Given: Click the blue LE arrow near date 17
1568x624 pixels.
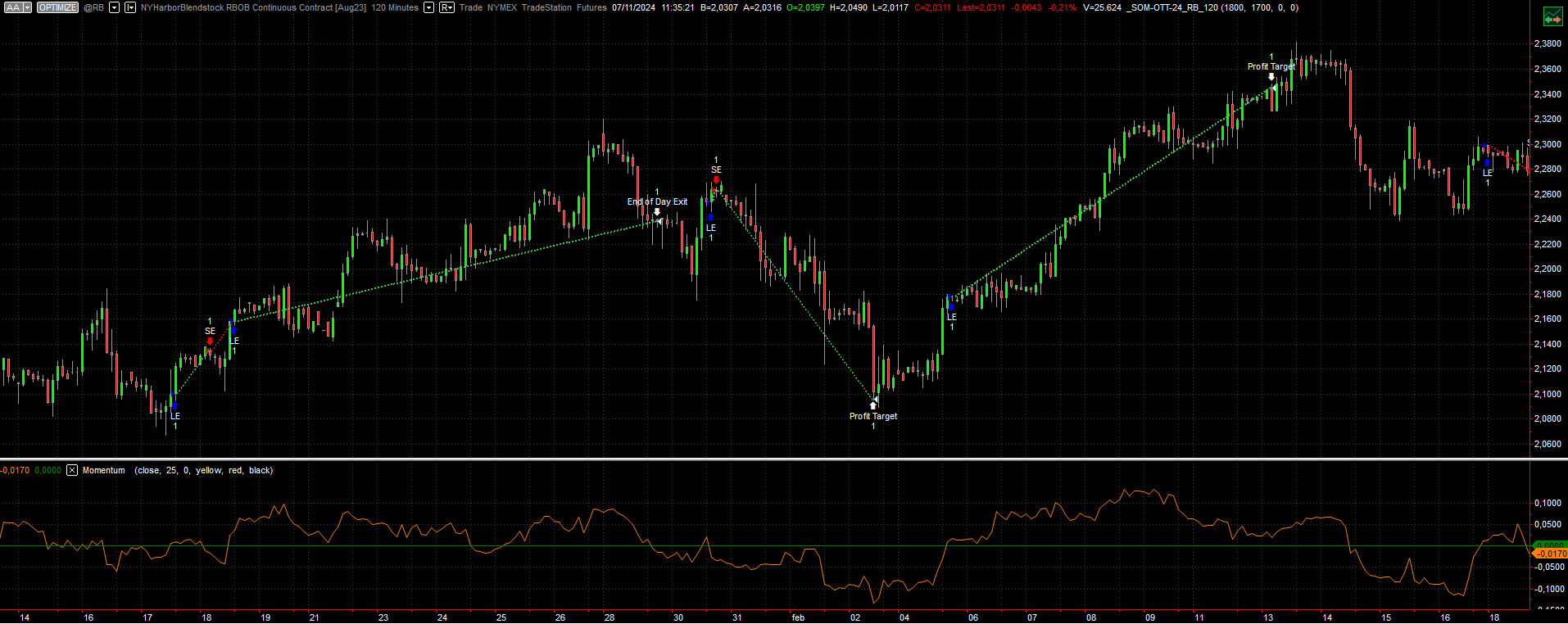Looking at the screenshot, I should 174,405.
